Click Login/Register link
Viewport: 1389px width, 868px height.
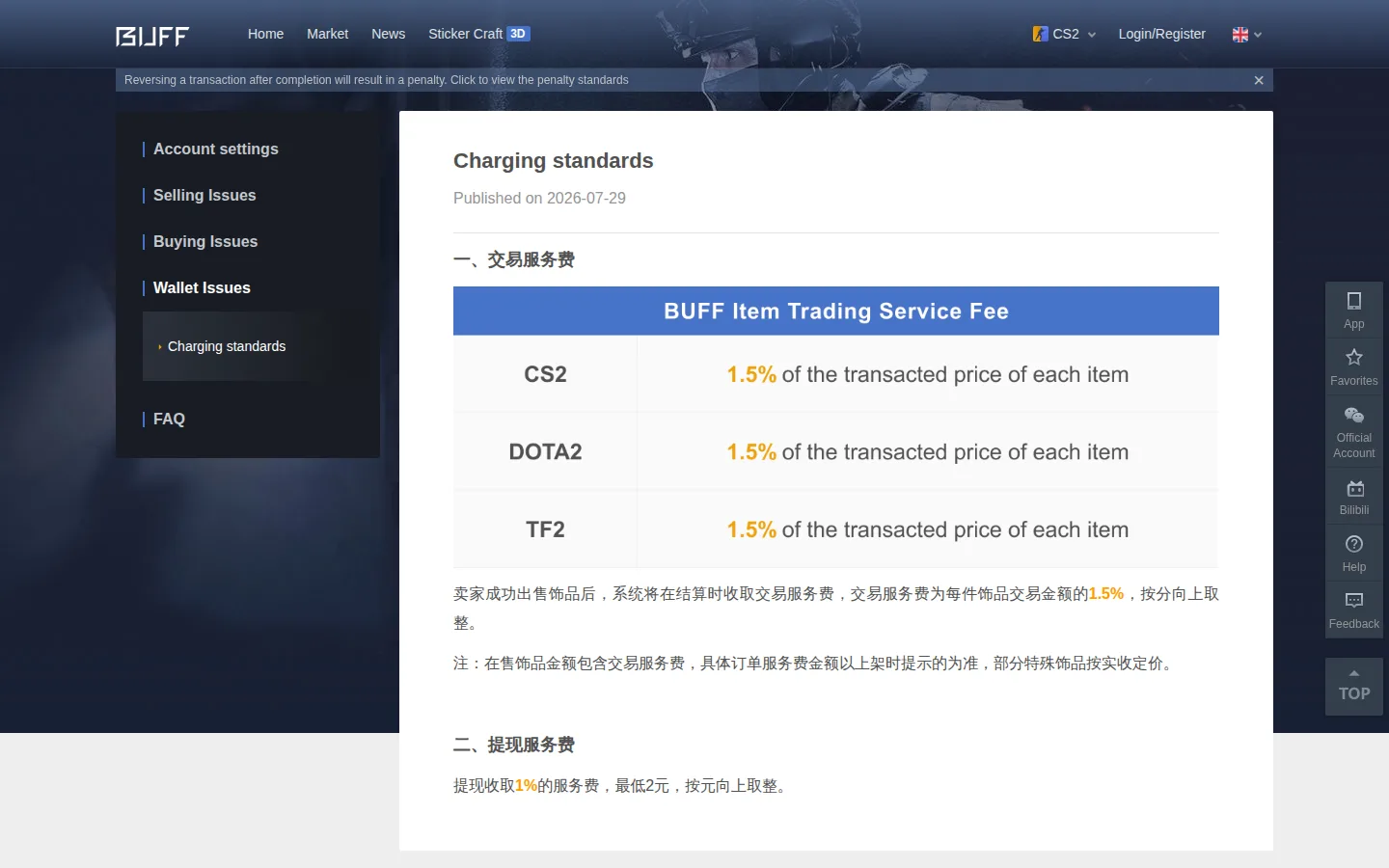coord(1161,34)
